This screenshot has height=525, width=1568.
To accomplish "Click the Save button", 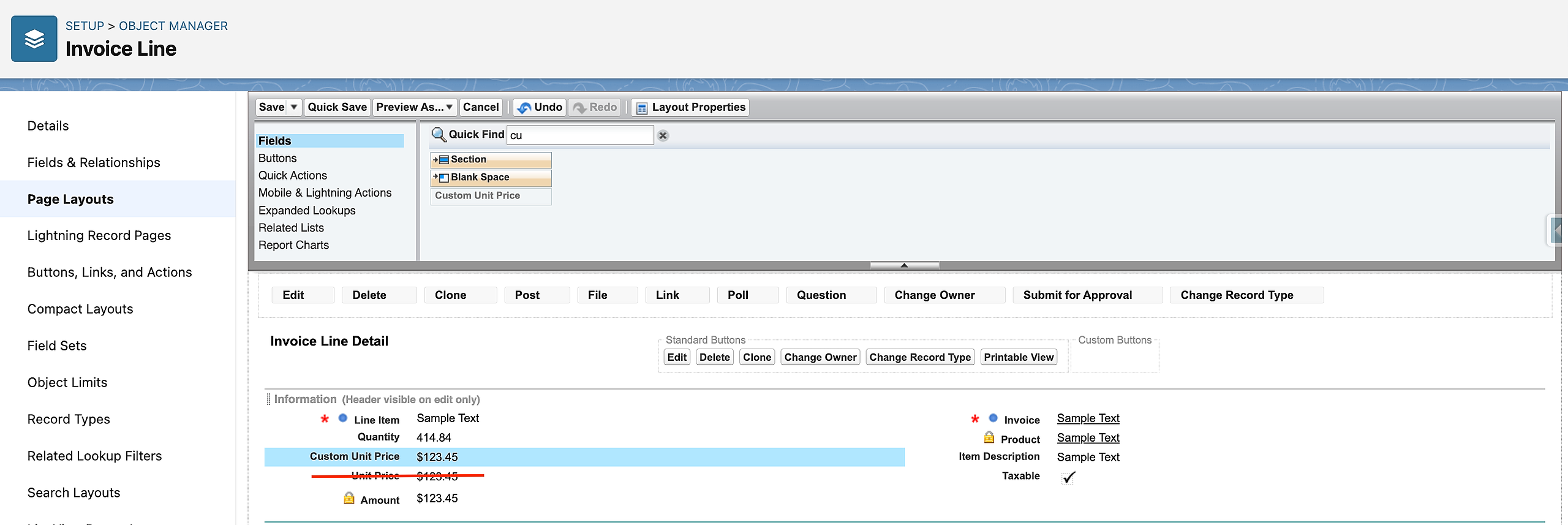I will pos(271,107).
